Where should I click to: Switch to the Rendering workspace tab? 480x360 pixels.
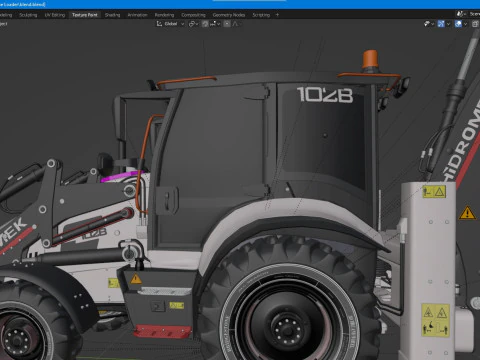pos(164,15)
